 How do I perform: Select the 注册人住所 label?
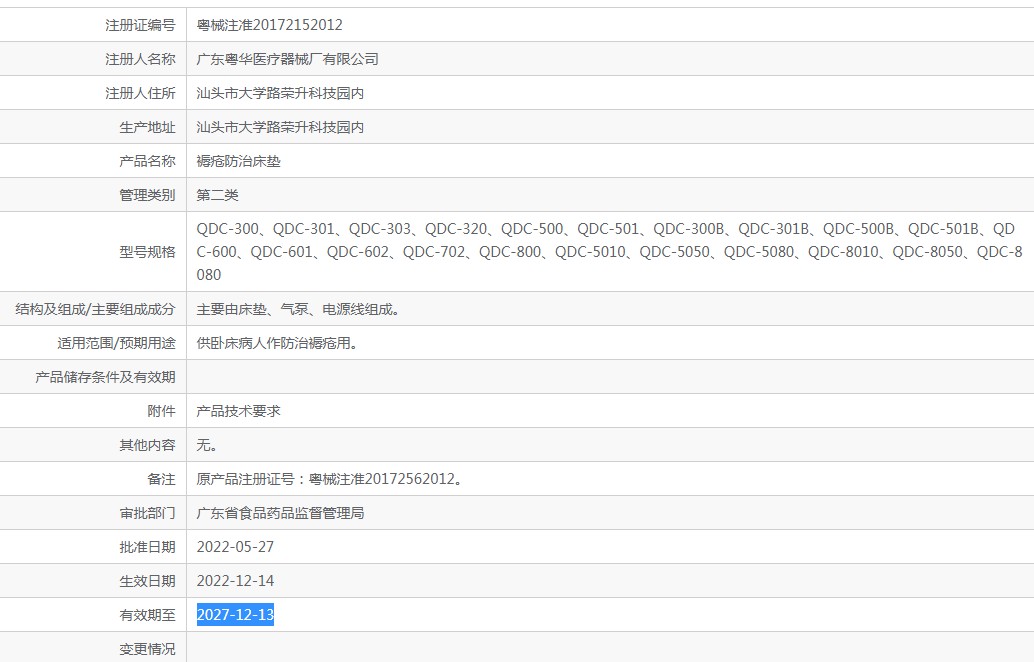140,93
